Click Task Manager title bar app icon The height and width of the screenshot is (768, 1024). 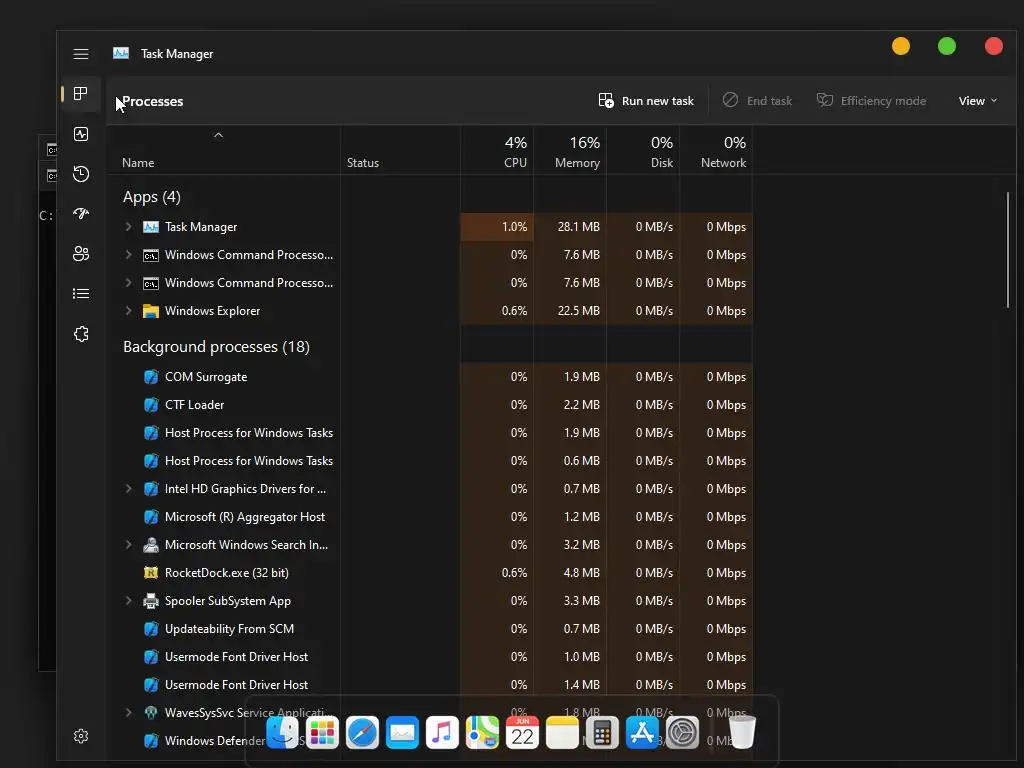[121, 54]
